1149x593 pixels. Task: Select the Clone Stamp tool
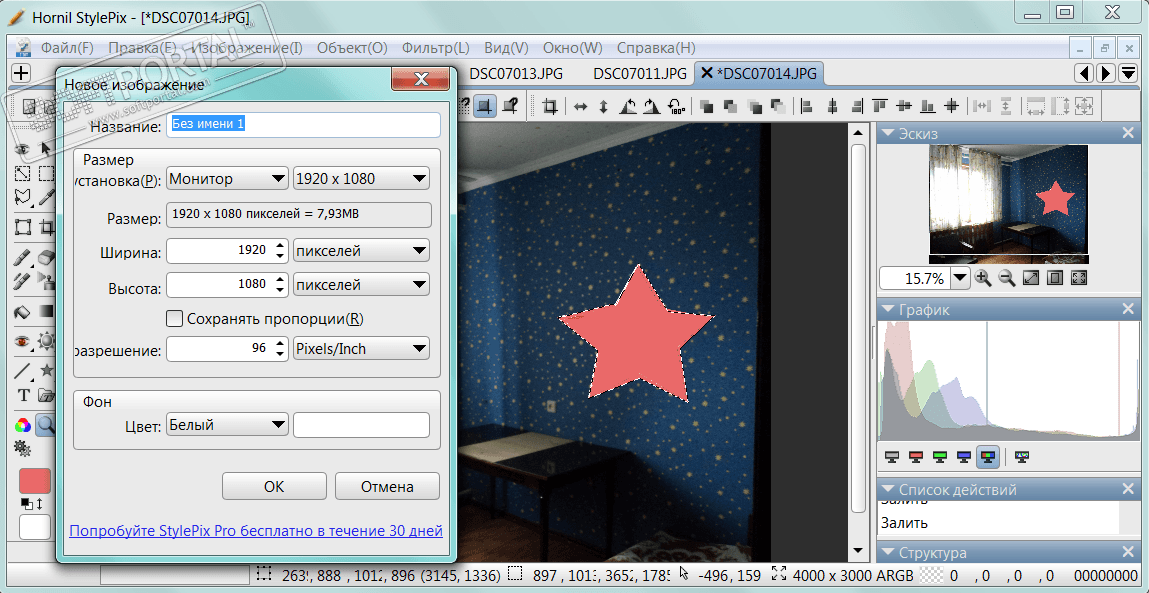click(x=46, y=281)
